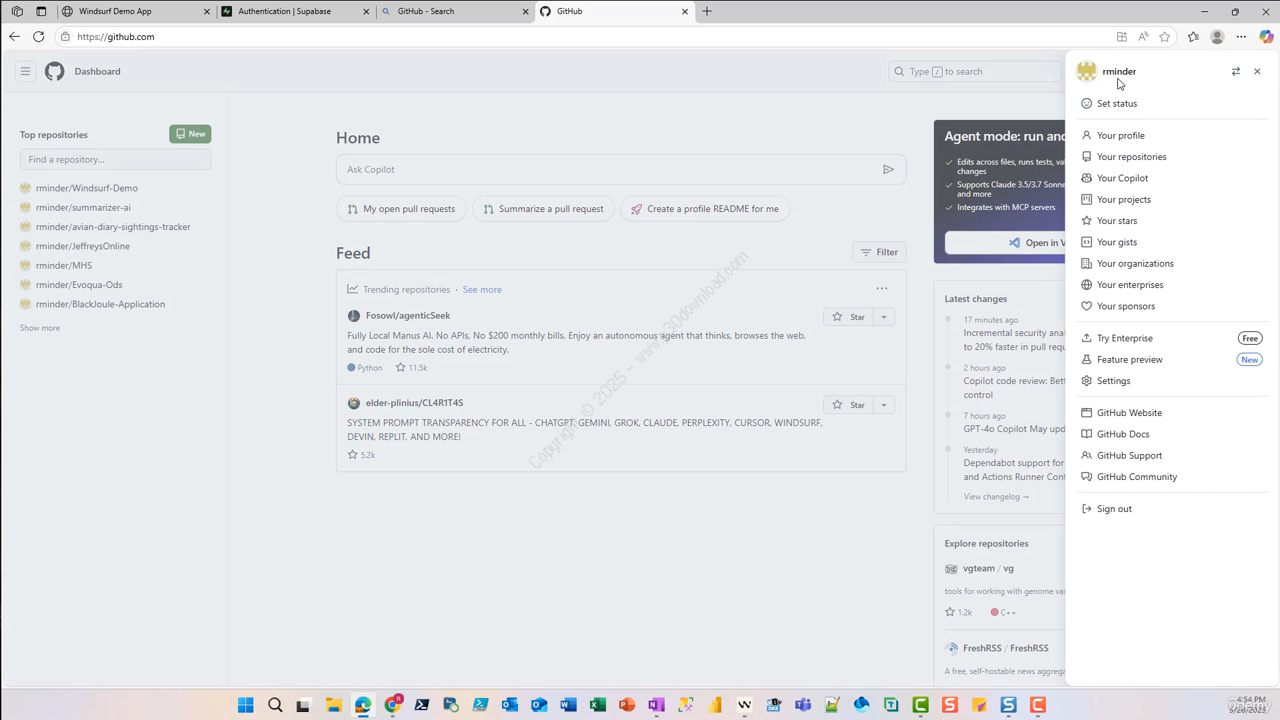Image resolution: width=1280 pixels, height=720 pixels.
Task: Open File Explorer from the taskbar
Action: click(333, 705)
